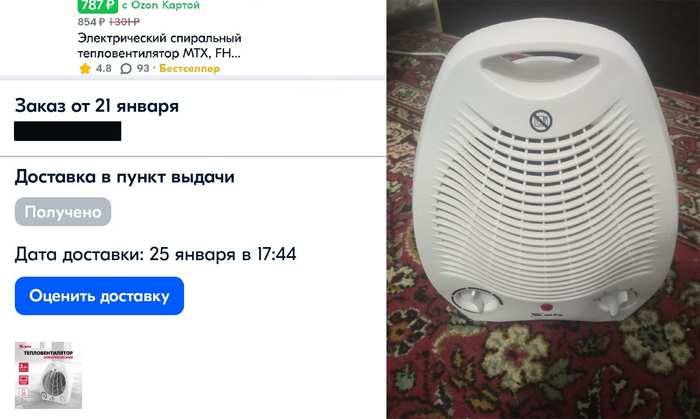
Task: Click the red indicator light on heater
Action: coord(546,307)
